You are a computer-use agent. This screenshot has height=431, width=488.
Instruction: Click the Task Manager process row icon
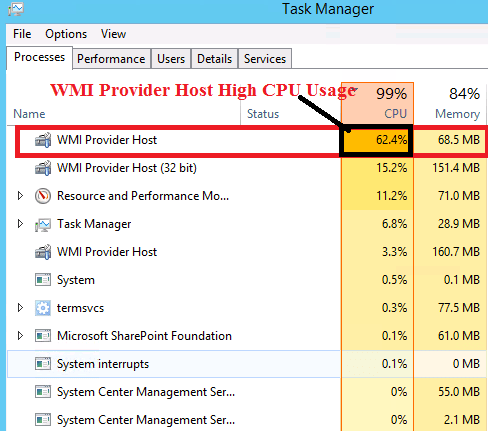(43, 224)
